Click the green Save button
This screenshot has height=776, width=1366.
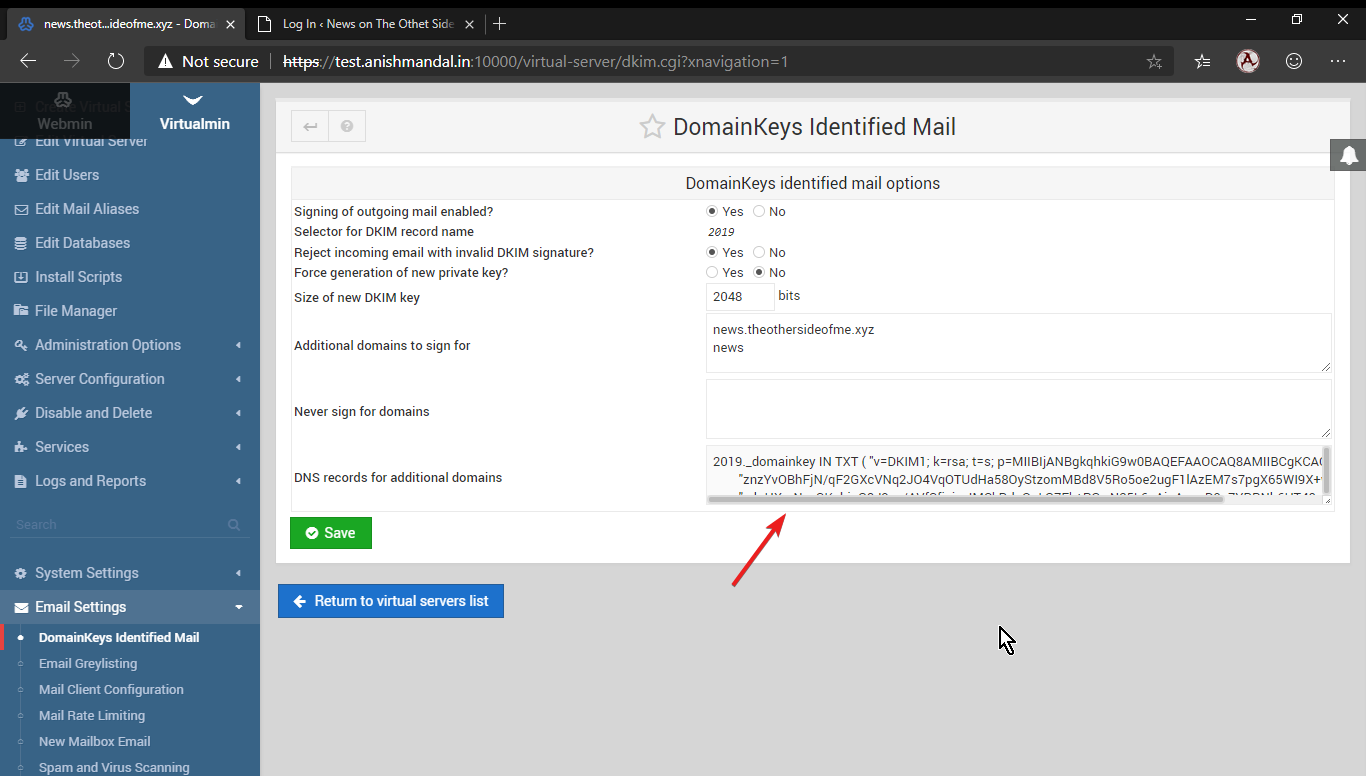coord(330,533)
